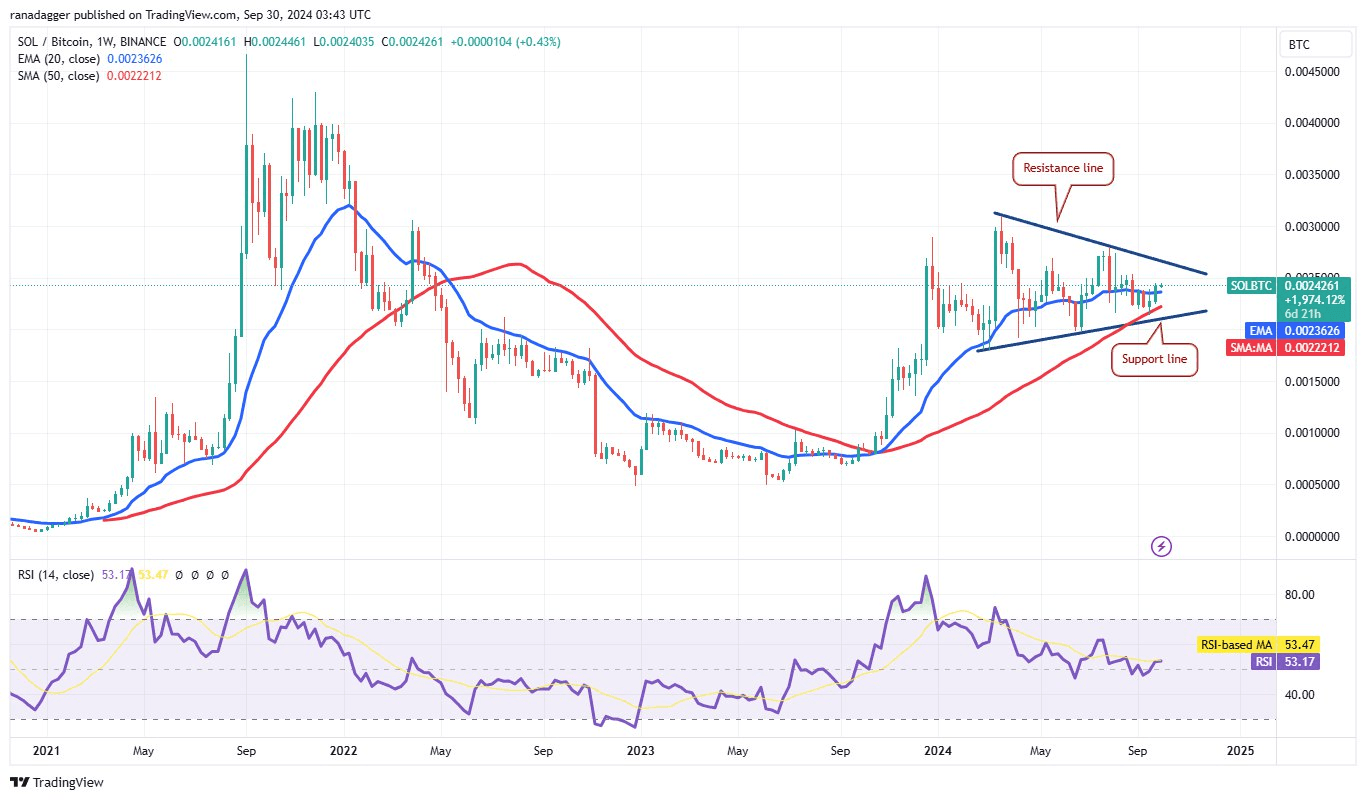This screenshot has width=1366, height=800.
Task: Click the 0.0030000 price axis label
Action: pyautogui.click(x=1311, y=227)
